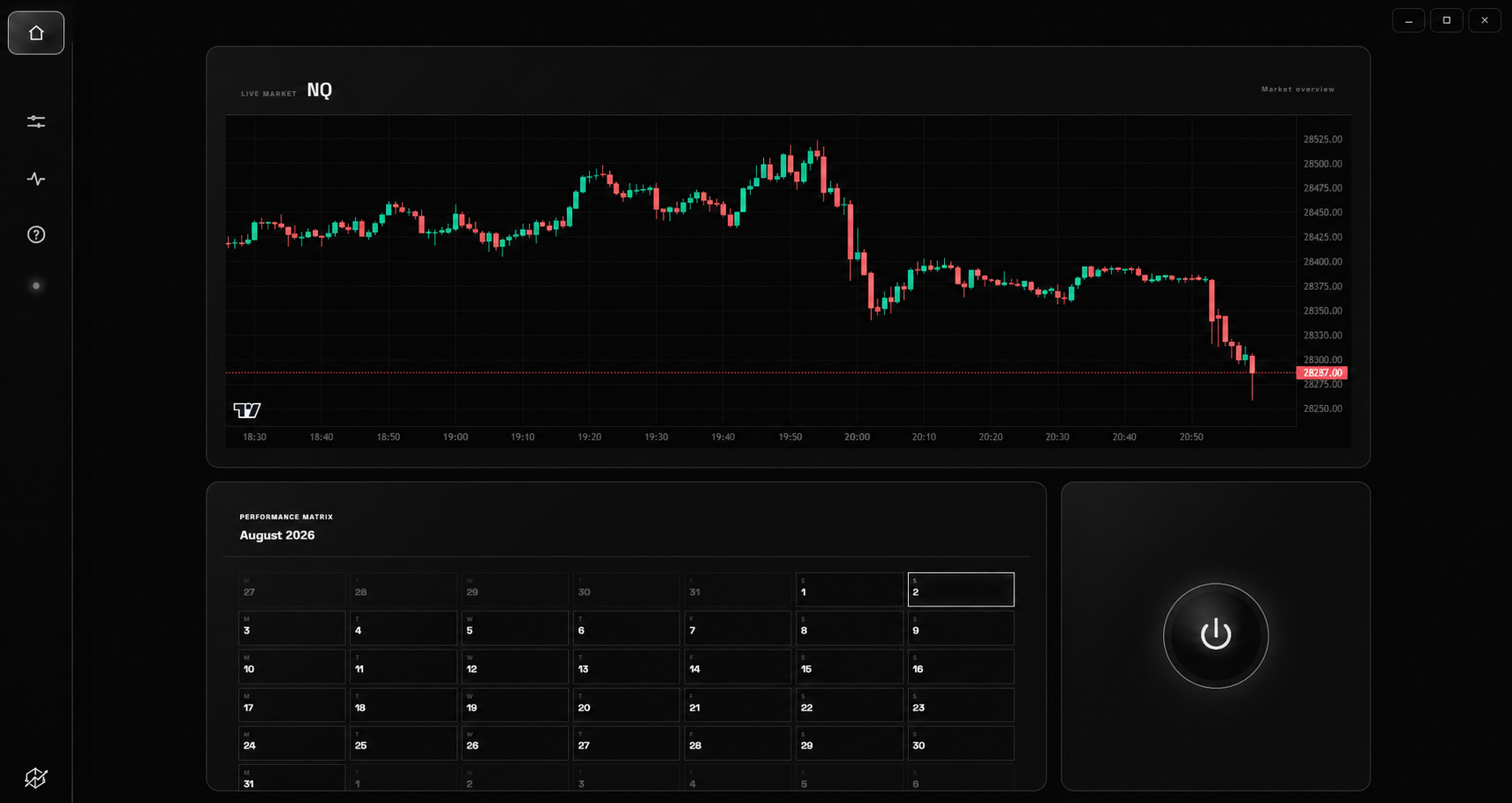Select August 13 calendar cell

pyautogui.click(x=627, y=667)
